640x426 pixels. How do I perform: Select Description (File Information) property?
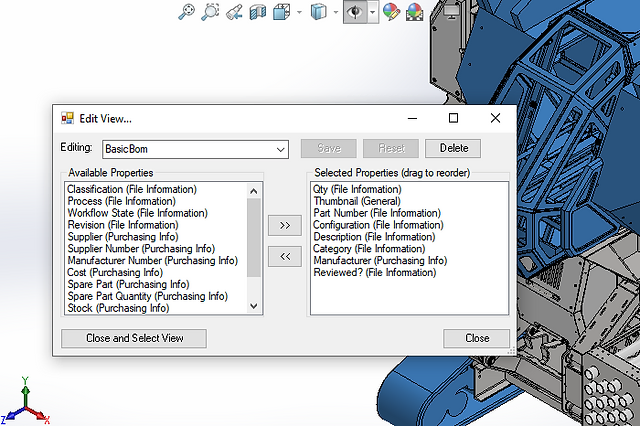pos(374,237)
